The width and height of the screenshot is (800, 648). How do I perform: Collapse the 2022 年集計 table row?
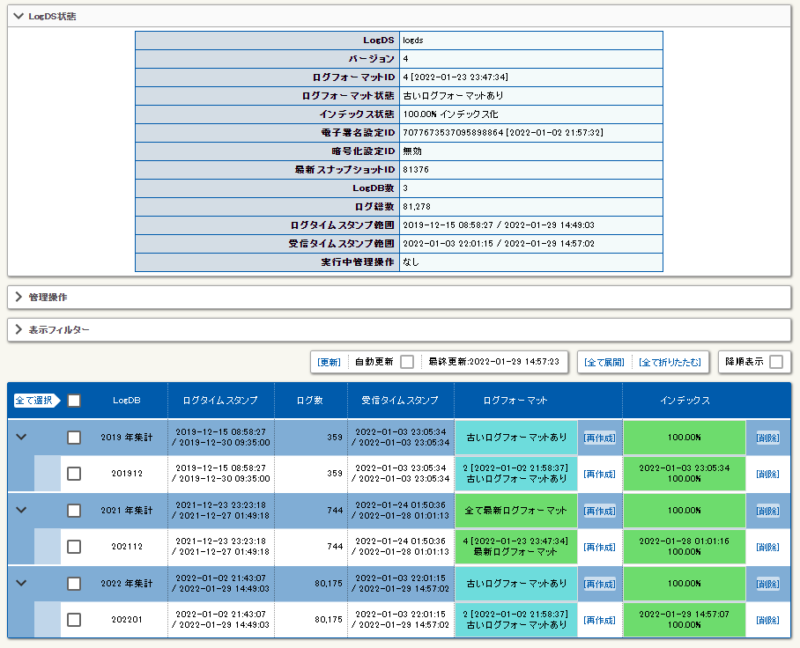point(22,583)
